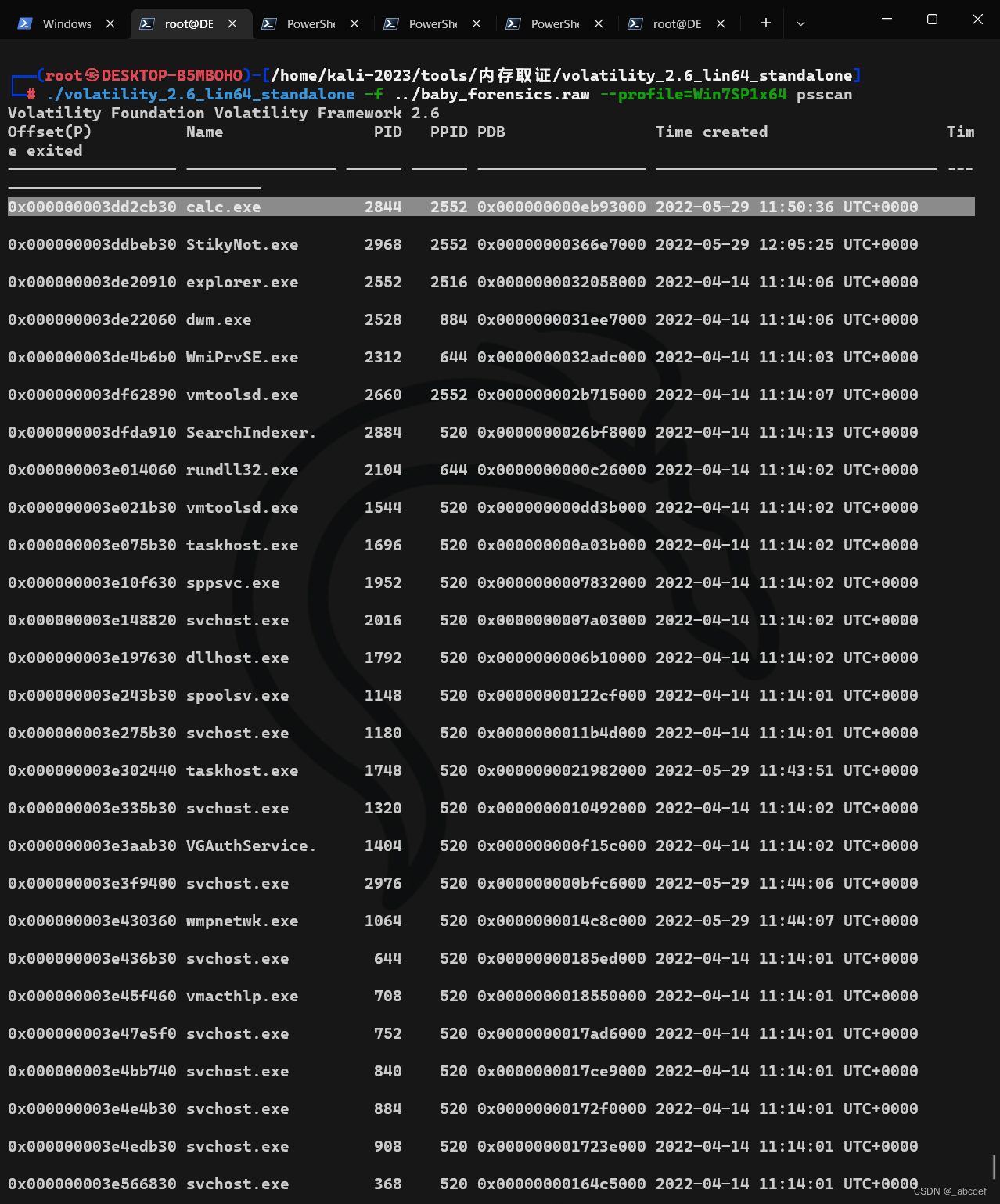Click PID 2844 of calc.exe
This screenshot has height=1204, width=1000.
point(383,207)
